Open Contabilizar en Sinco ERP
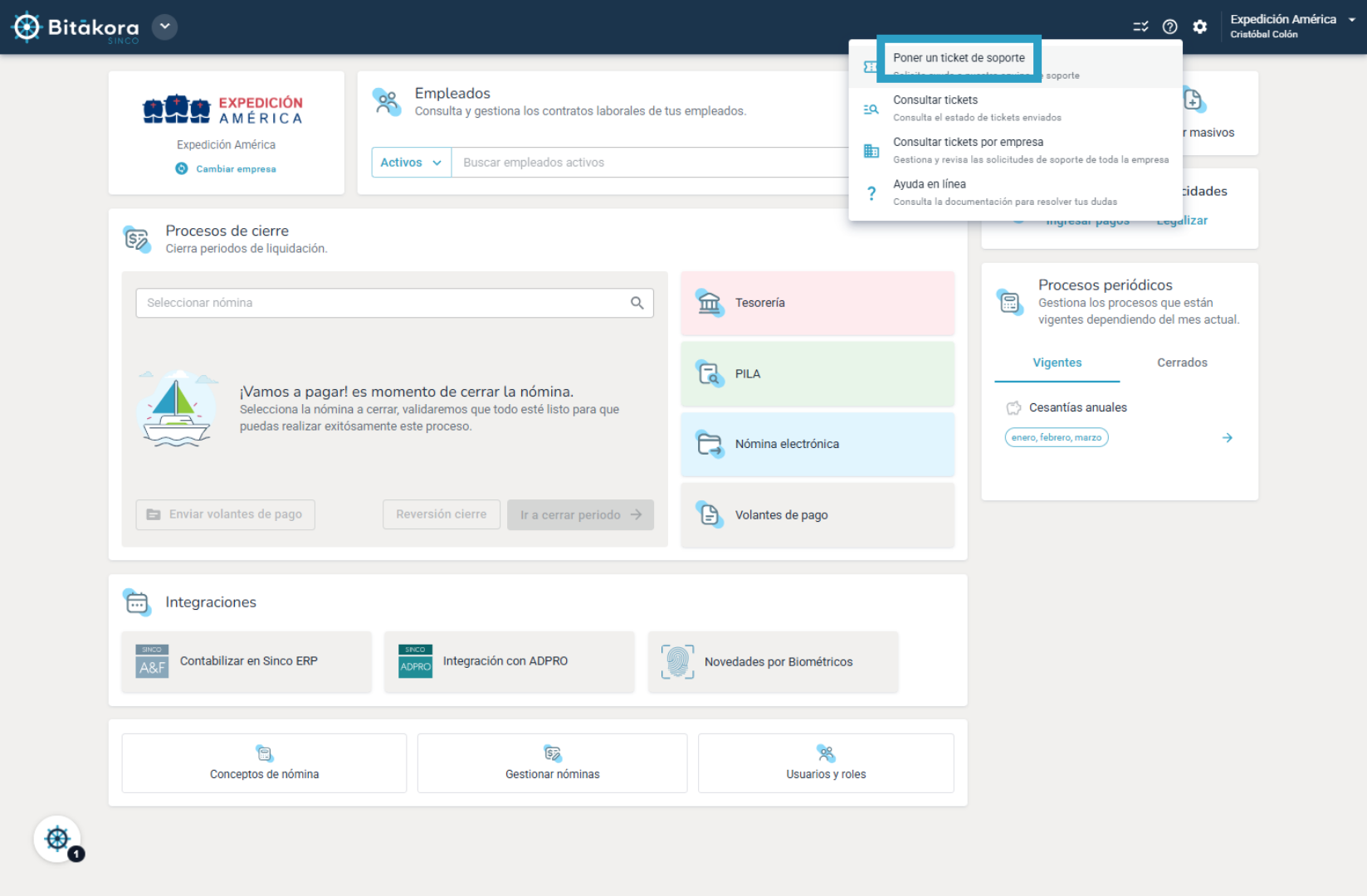 (247, 661)
